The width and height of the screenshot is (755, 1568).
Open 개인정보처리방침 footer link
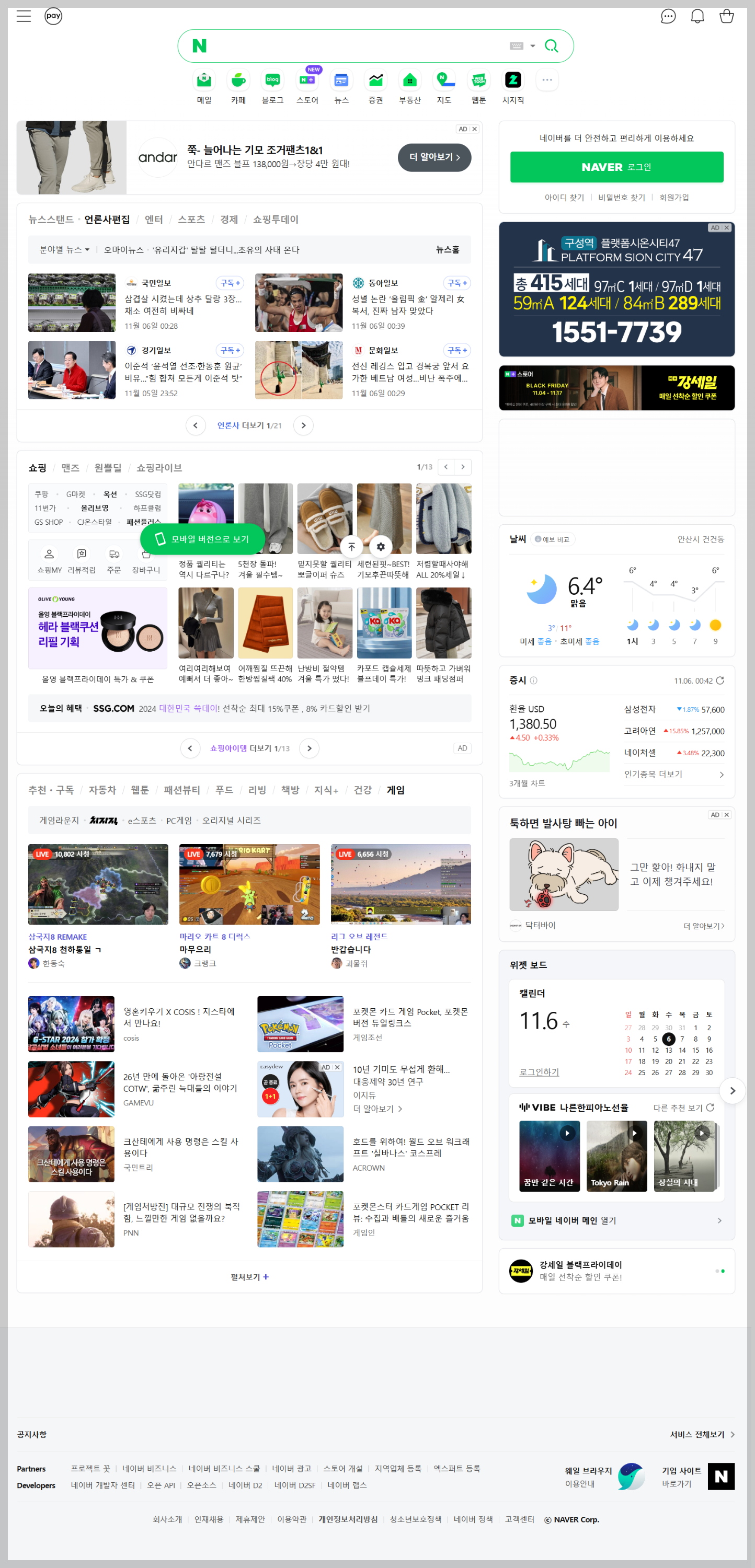point(348,1519)
